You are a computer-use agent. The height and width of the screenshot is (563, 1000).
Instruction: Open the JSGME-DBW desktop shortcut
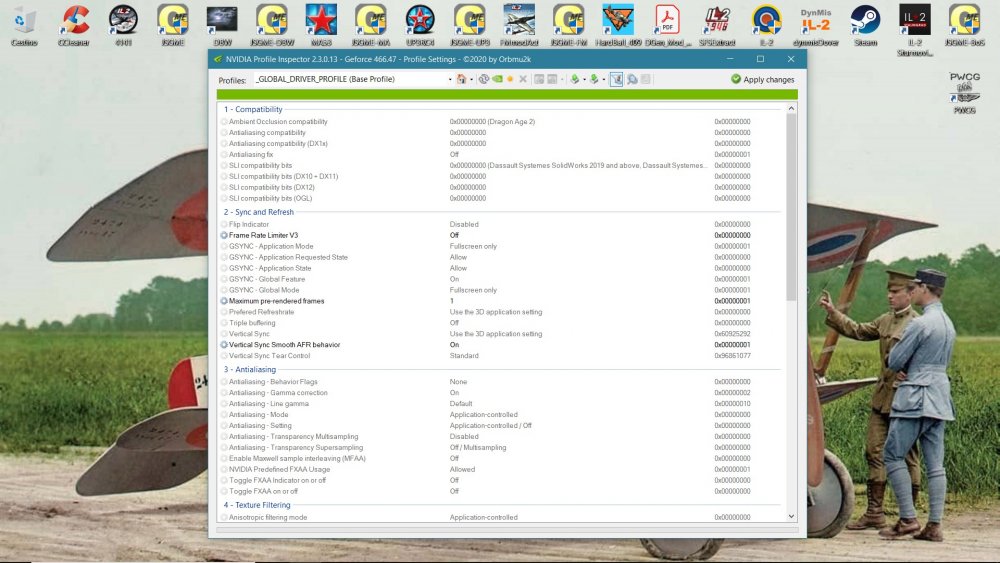[272, 26]
